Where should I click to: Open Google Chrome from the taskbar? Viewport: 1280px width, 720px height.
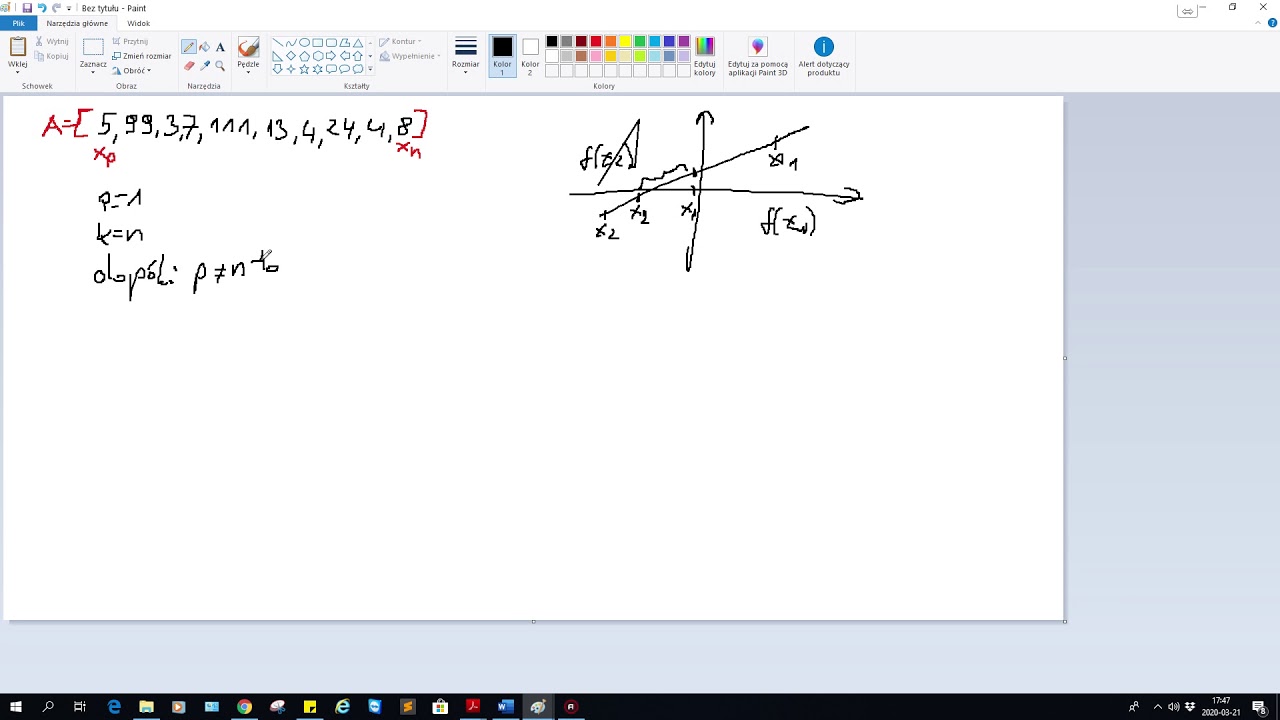[244, 707]
